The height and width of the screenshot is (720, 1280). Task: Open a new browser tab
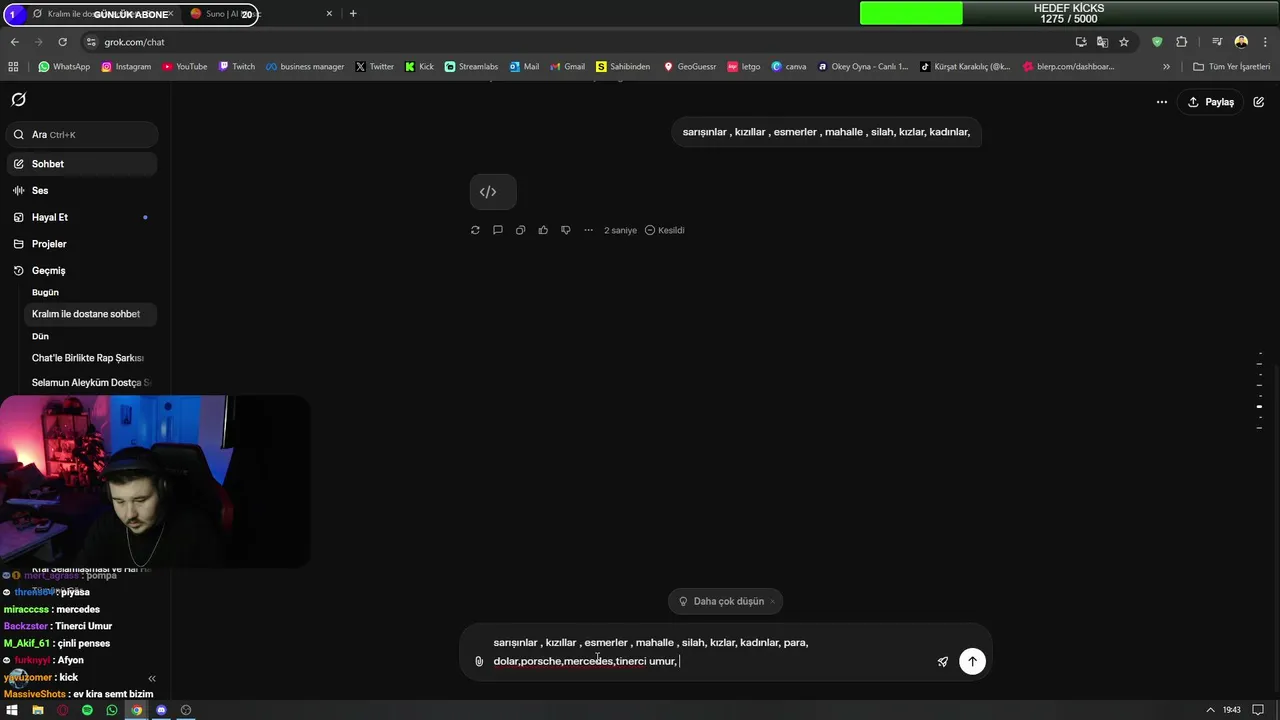click(x=353, y=14)
